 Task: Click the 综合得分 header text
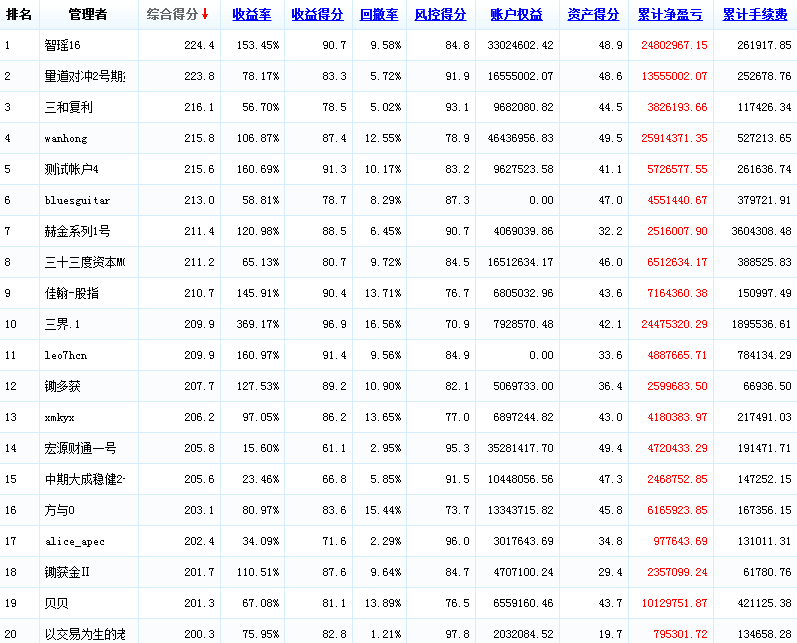tap(172, 15)
